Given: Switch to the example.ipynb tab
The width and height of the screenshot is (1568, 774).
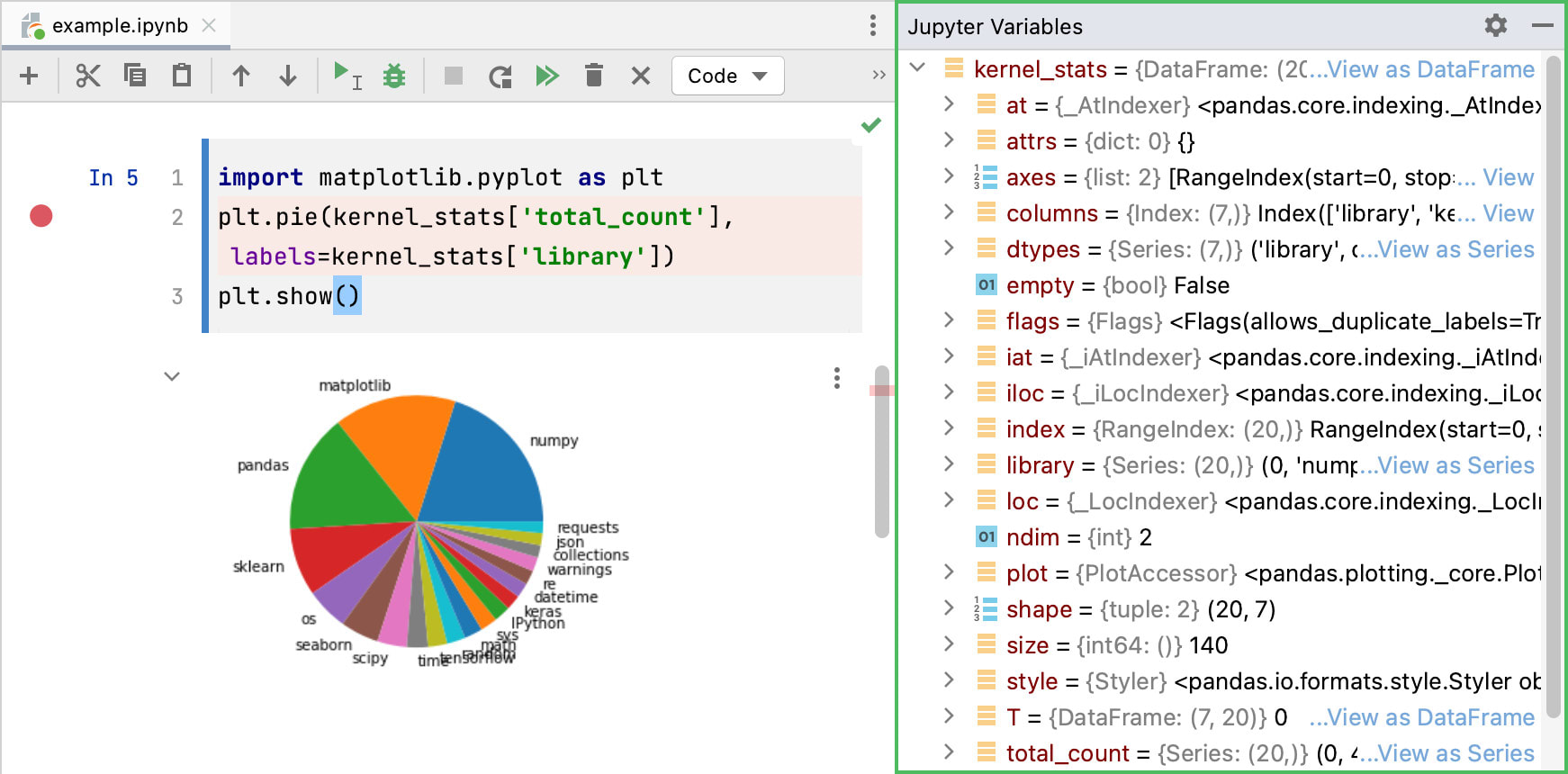Looking at the screenshot, I should 119,26.
